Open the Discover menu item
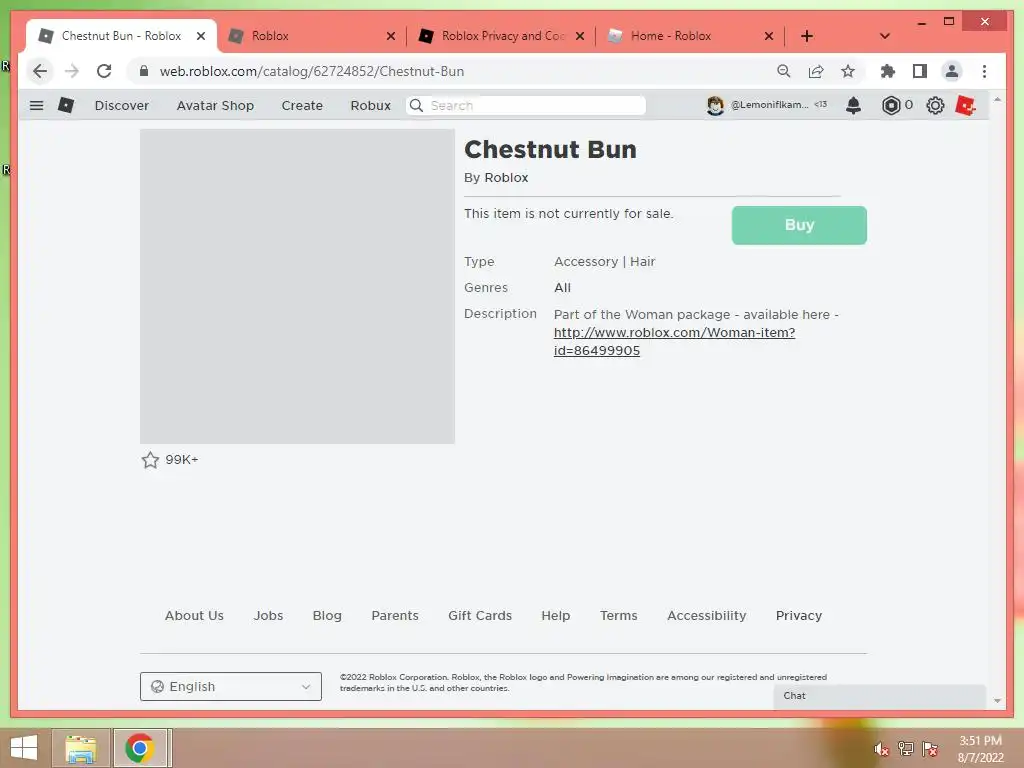Screen dimensions: 1024x768 [x=121, y=105]
